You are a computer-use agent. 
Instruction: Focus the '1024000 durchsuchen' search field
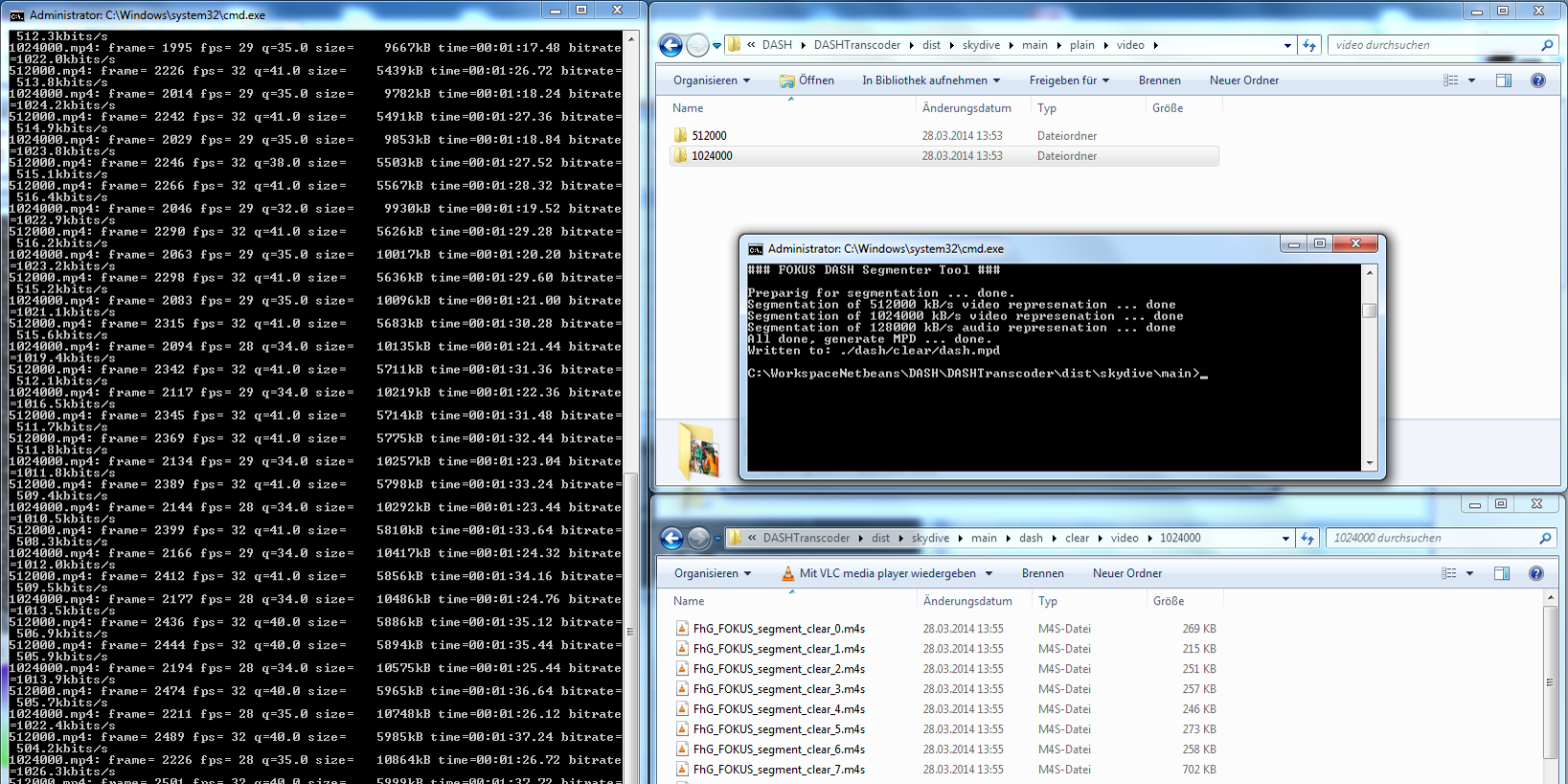click(x=1431, y=539)
